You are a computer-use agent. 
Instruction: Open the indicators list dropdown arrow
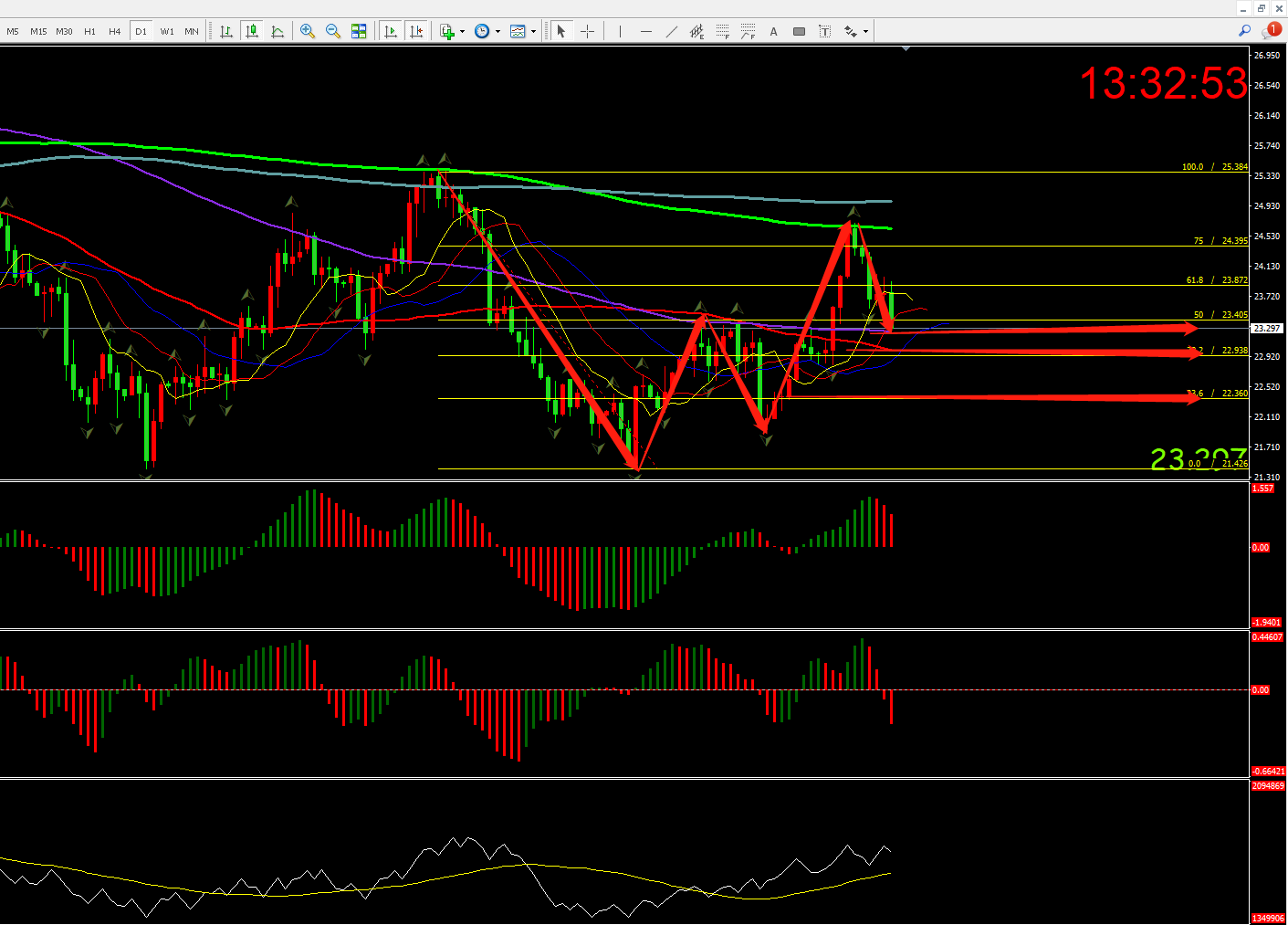tap(462, 31)
